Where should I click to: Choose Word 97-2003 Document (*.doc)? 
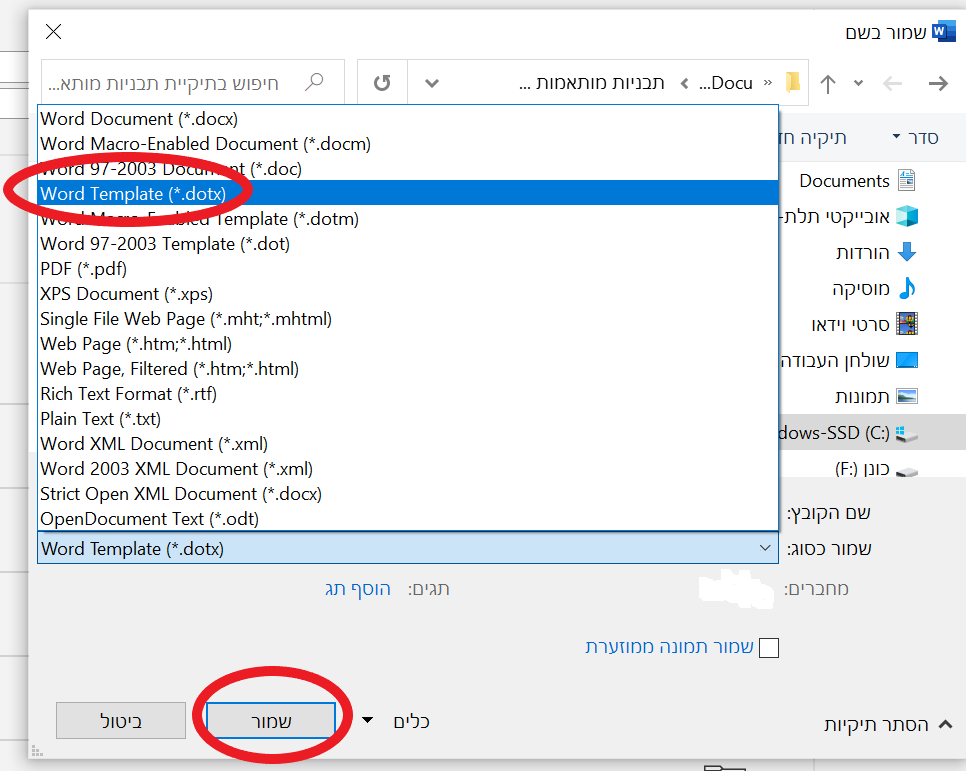(x=408, y=169)
